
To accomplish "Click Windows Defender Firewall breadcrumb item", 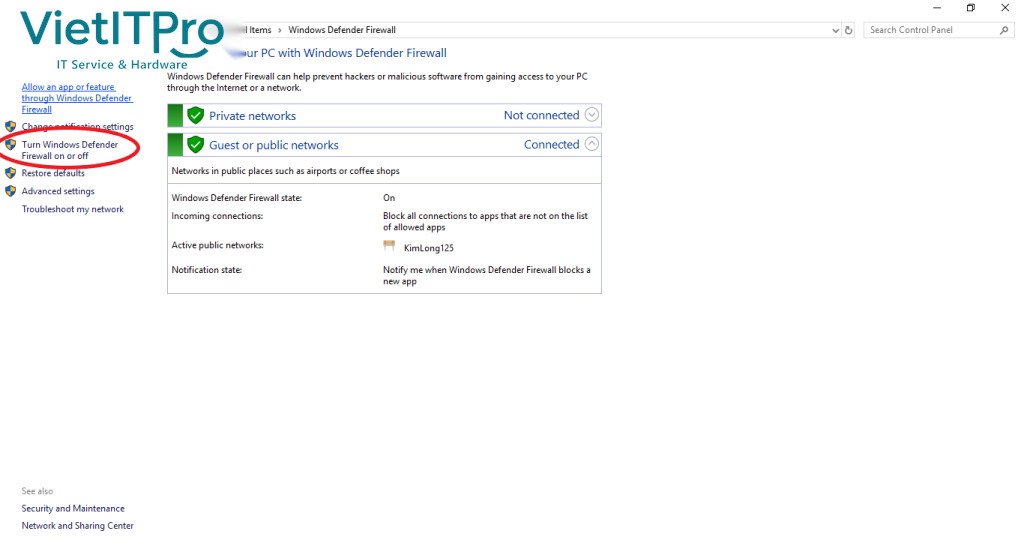I will [x=342, y=30].
